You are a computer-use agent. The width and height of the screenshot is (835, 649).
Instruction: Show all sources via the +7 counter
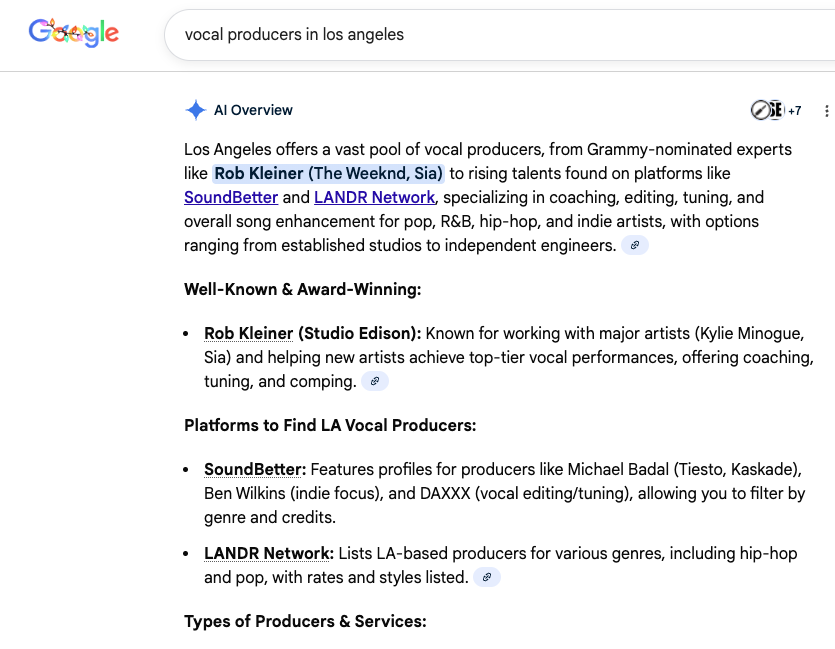click(795, 111)
